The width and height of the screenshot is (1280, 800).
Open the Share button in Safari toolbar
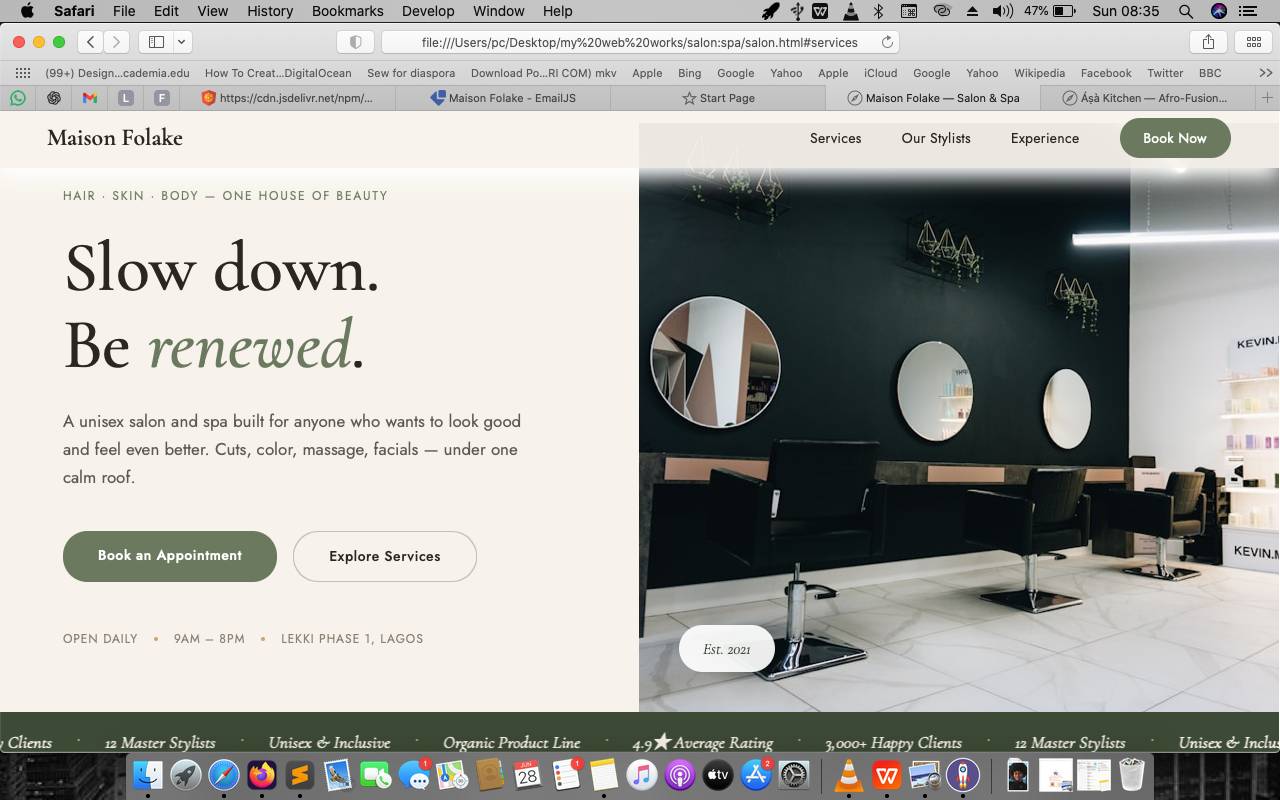pyautogui.click(x=1208, y=42)
